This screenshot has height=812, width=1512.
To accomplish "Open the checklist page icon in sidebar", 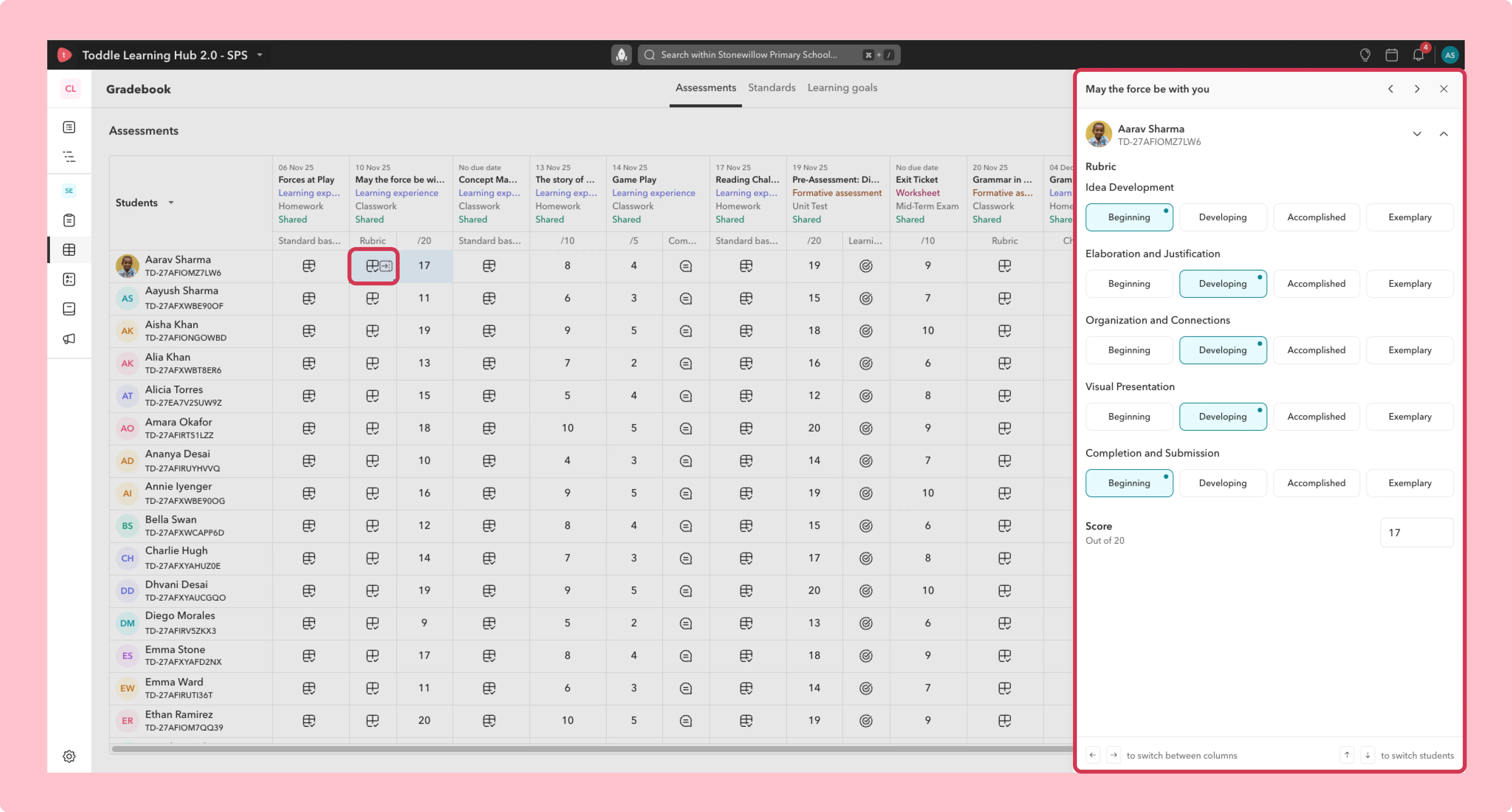I will 69,279.
